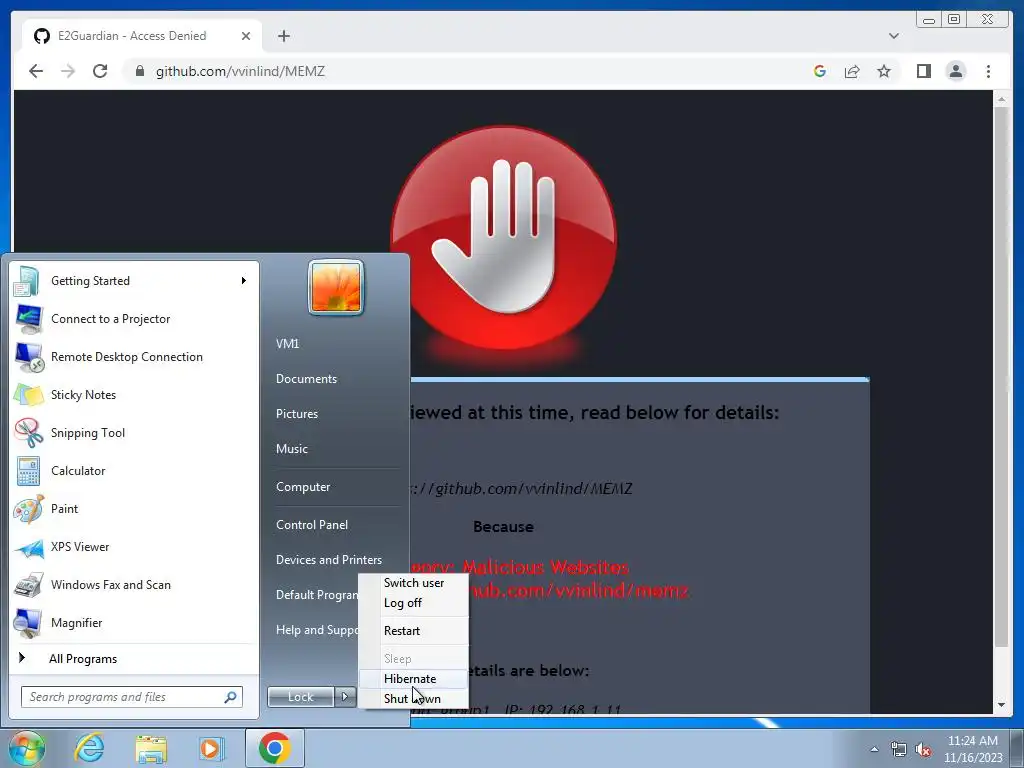The width and height of the screenshot is (1024, 768).
Task: Open a new Chrome tab
Action: click(283, 36)
